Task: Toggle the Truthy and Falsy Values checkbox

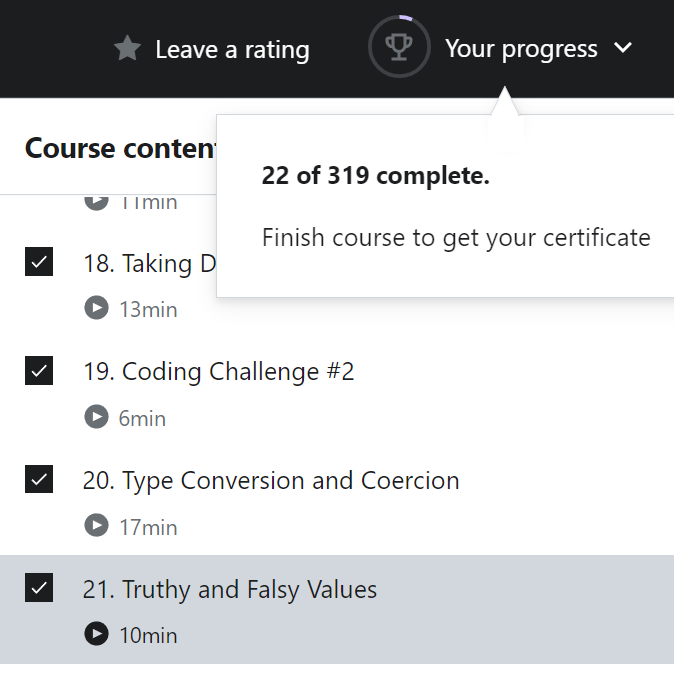Action: 39,588
